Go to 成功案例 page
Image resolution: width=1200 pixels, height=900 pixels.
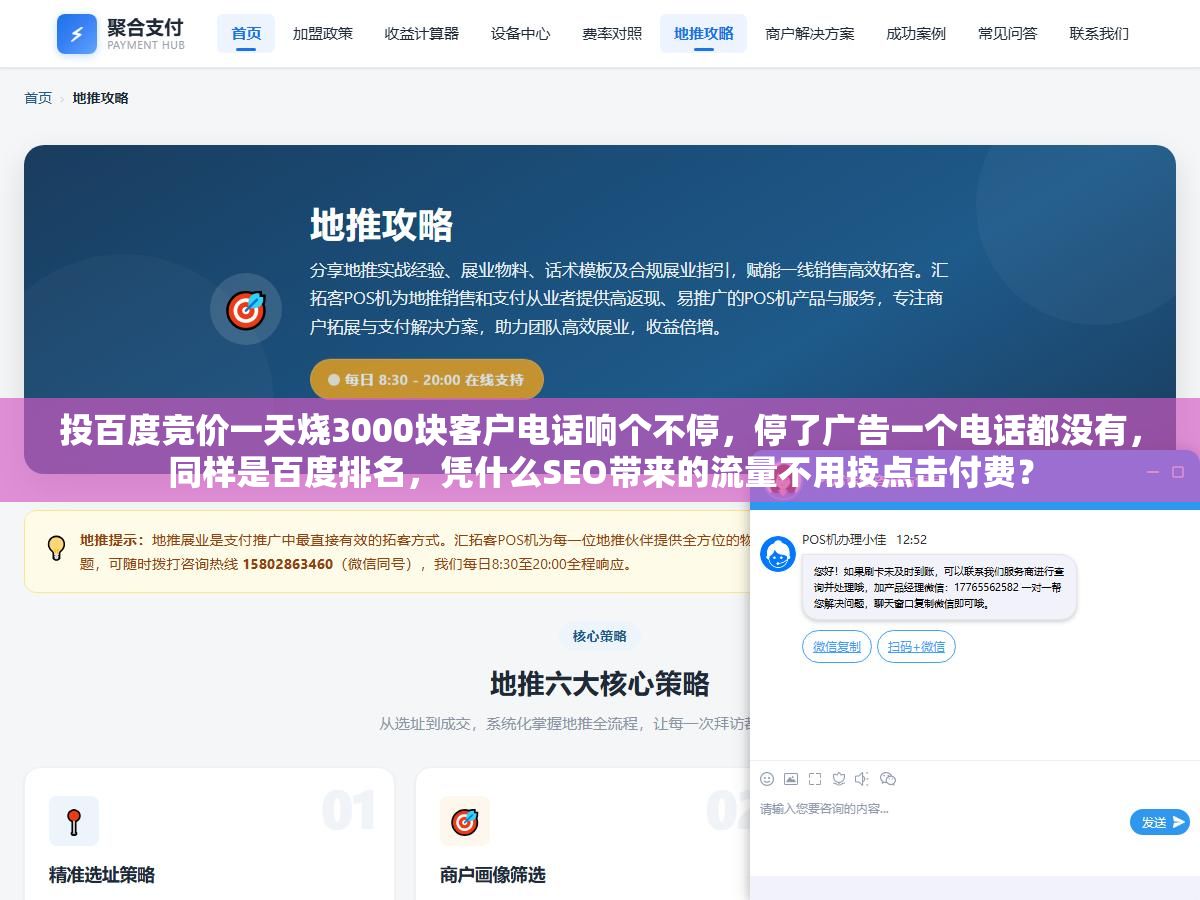916,34
